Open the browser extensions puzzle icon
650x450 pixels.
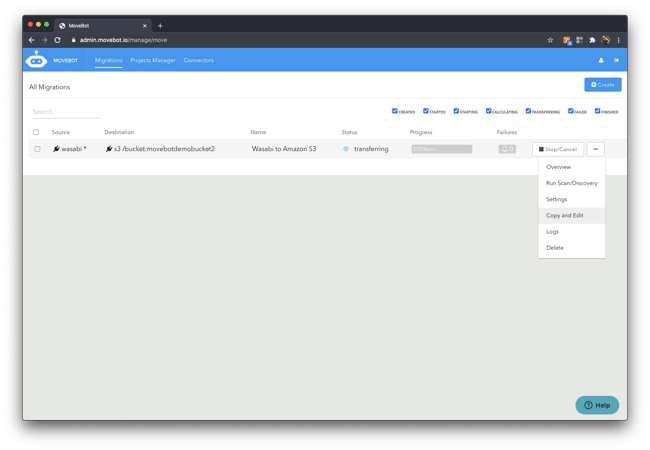[592, 40]
